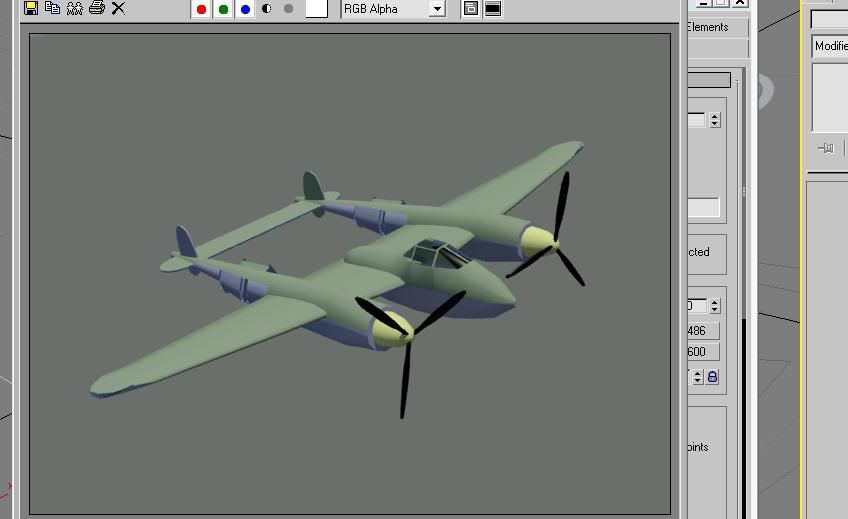
Task: Click the 600 preset size button
Action: pos(703,352)
